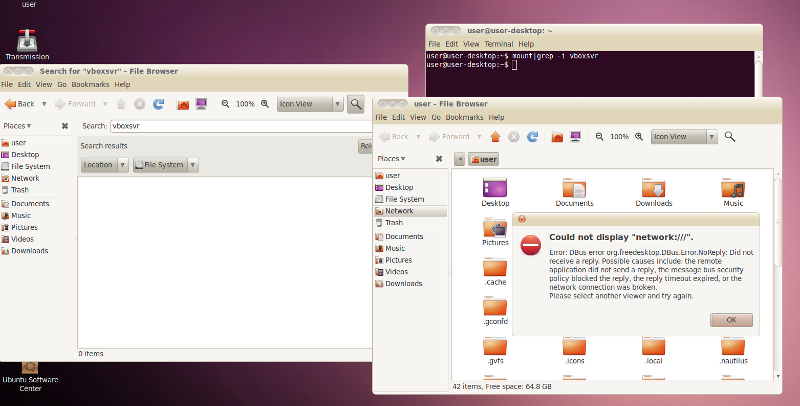Viewport: 800px width, 406px height.
Task: Toggle the magnifier search button in the user window
Action: pyautogui.click(x=730, y=136)
